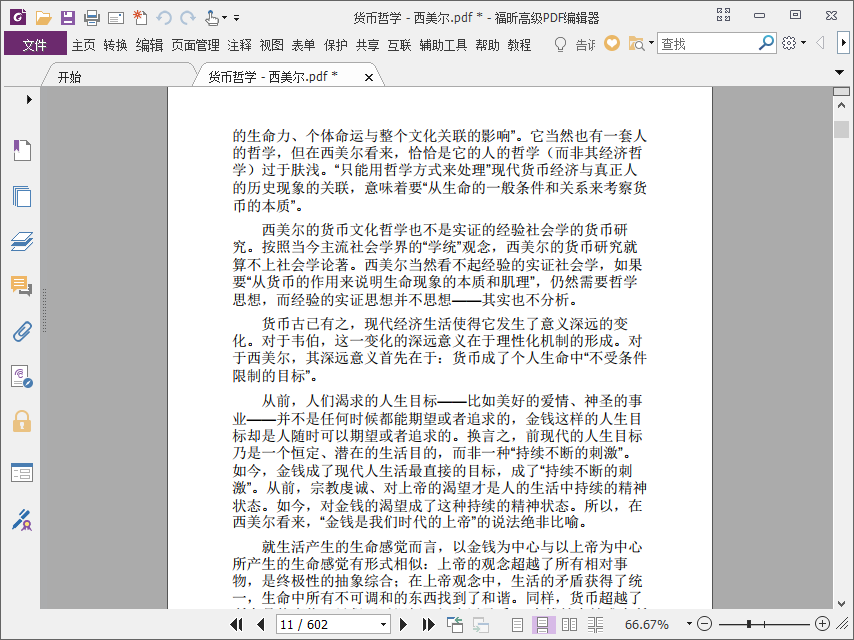Zoom out with the minus button
This screenshot has height=640, width=854.
[704, 624]
